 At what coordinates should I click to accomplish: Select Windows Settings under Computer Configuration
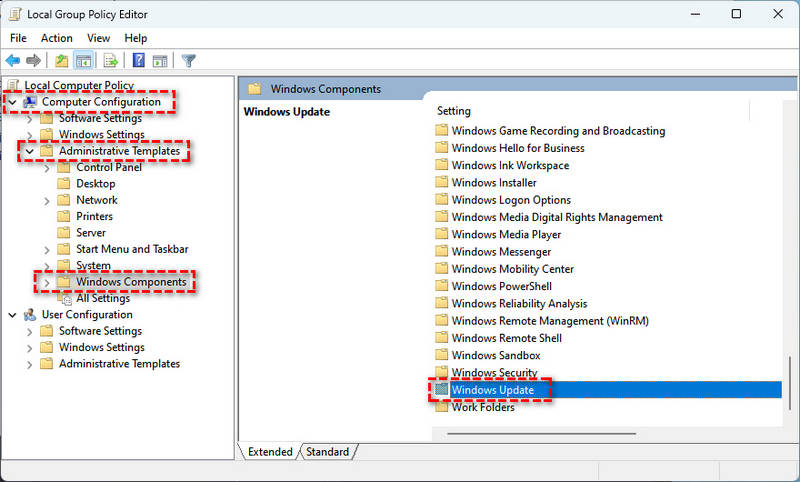(102, 135)
